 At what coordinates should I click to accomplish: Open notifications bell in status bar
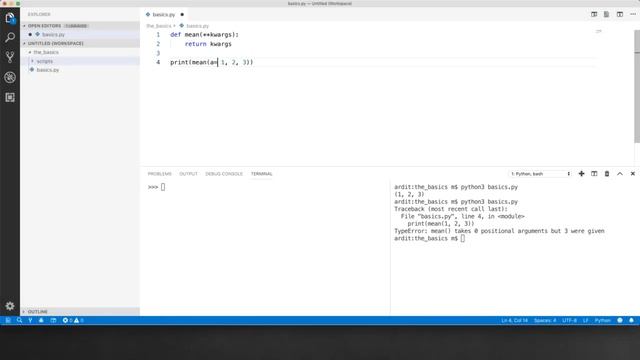coord(631,320)
